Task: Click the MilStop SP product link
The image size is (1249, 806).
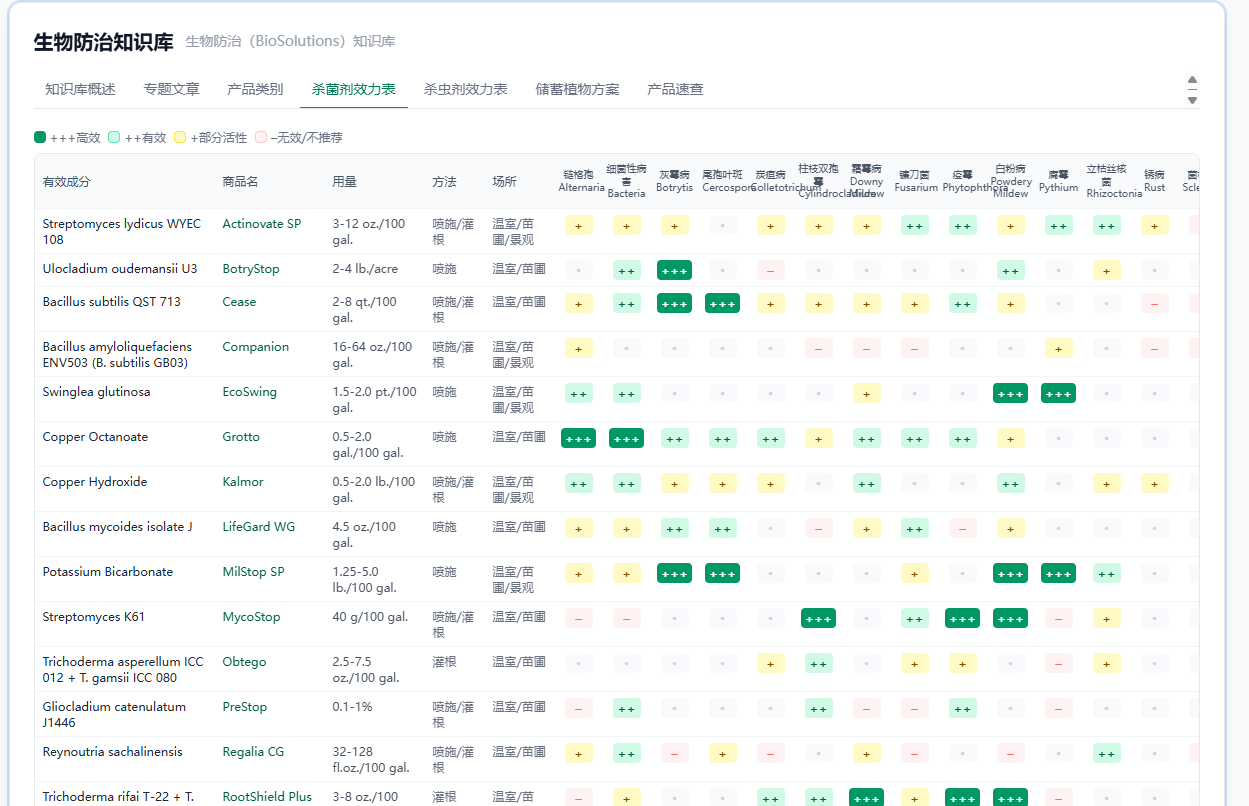Action: (x=253, y=572)
